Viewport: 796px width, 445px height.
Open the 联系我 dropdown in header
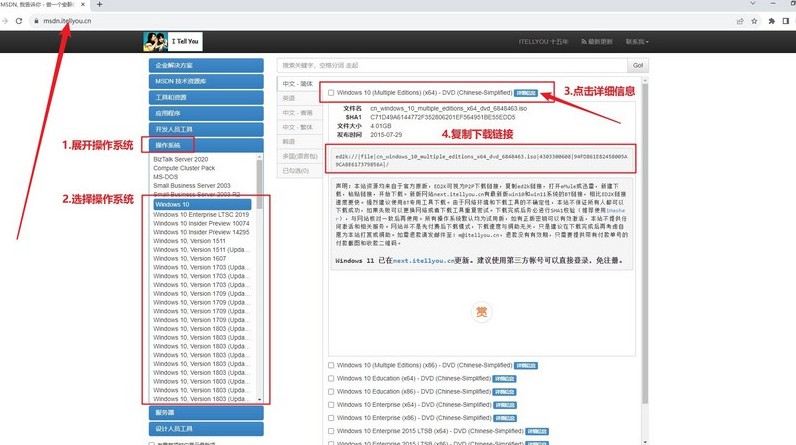[637, 42]
